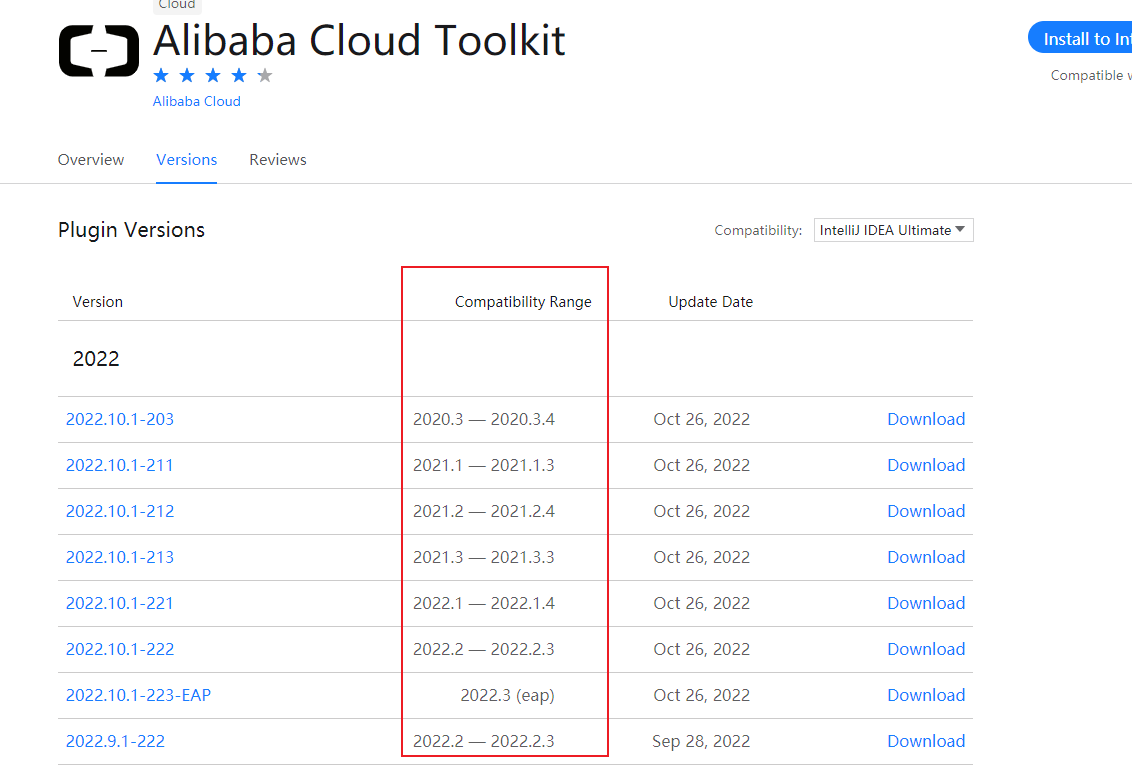Open the Reviews tab
Viewport: 1132px width, 775px height.
[278, 160]
